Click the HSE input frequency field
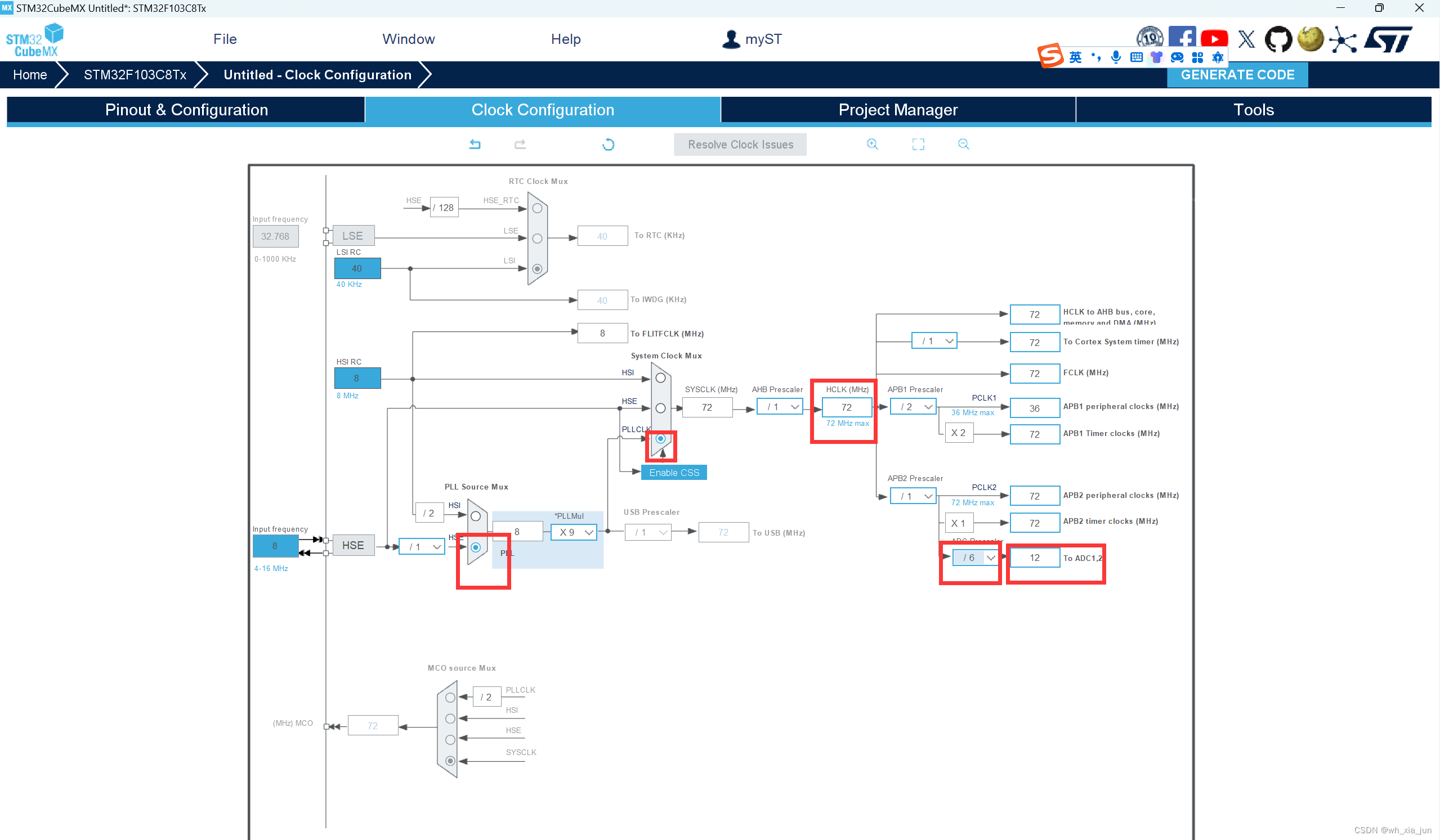1440x840 pixels. (x=275, y=546)
